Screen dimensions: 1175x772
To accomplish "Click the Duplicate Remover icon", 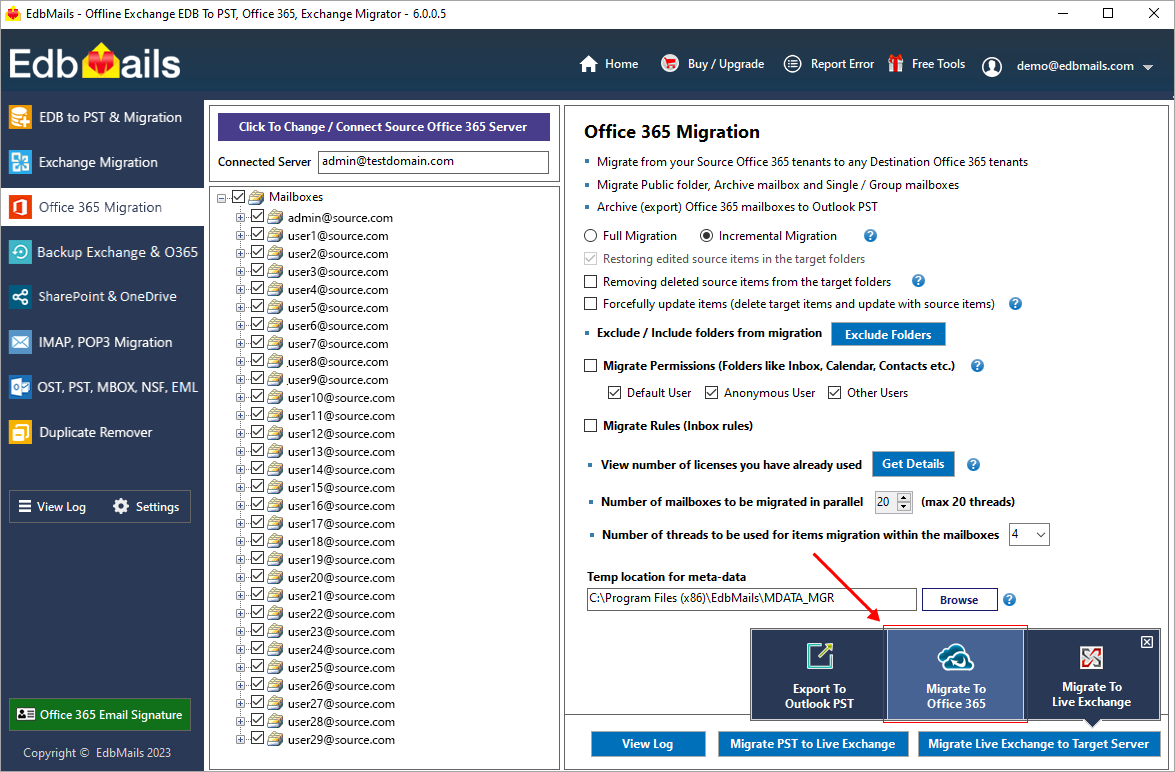I will (x=20, y=432).
